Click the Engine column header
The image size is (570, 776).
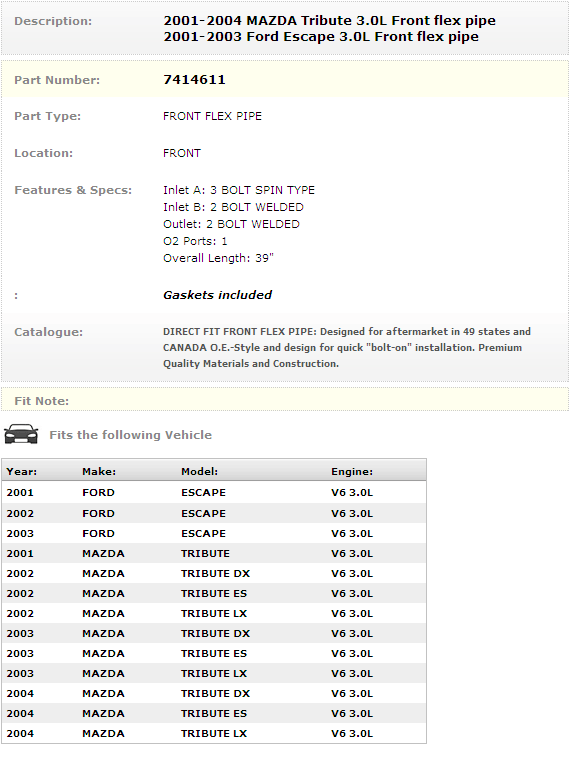352,472
